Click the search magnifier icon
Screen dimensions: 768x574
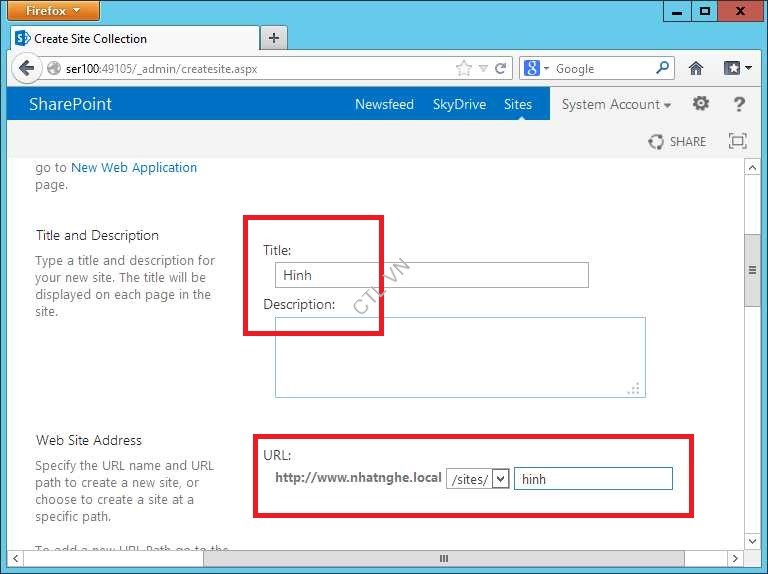pos(663,69)
